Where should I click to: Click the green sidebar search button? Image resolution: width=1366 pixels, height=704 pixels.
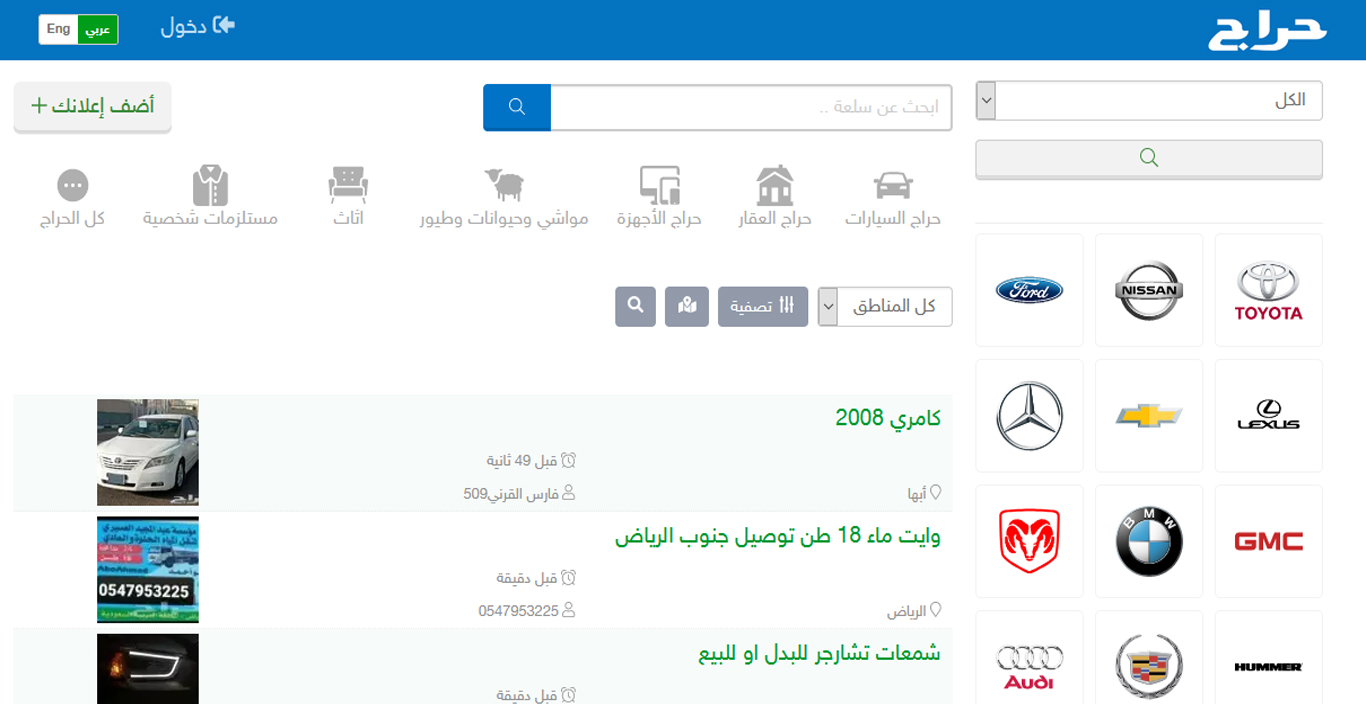tap(1149, 158)
